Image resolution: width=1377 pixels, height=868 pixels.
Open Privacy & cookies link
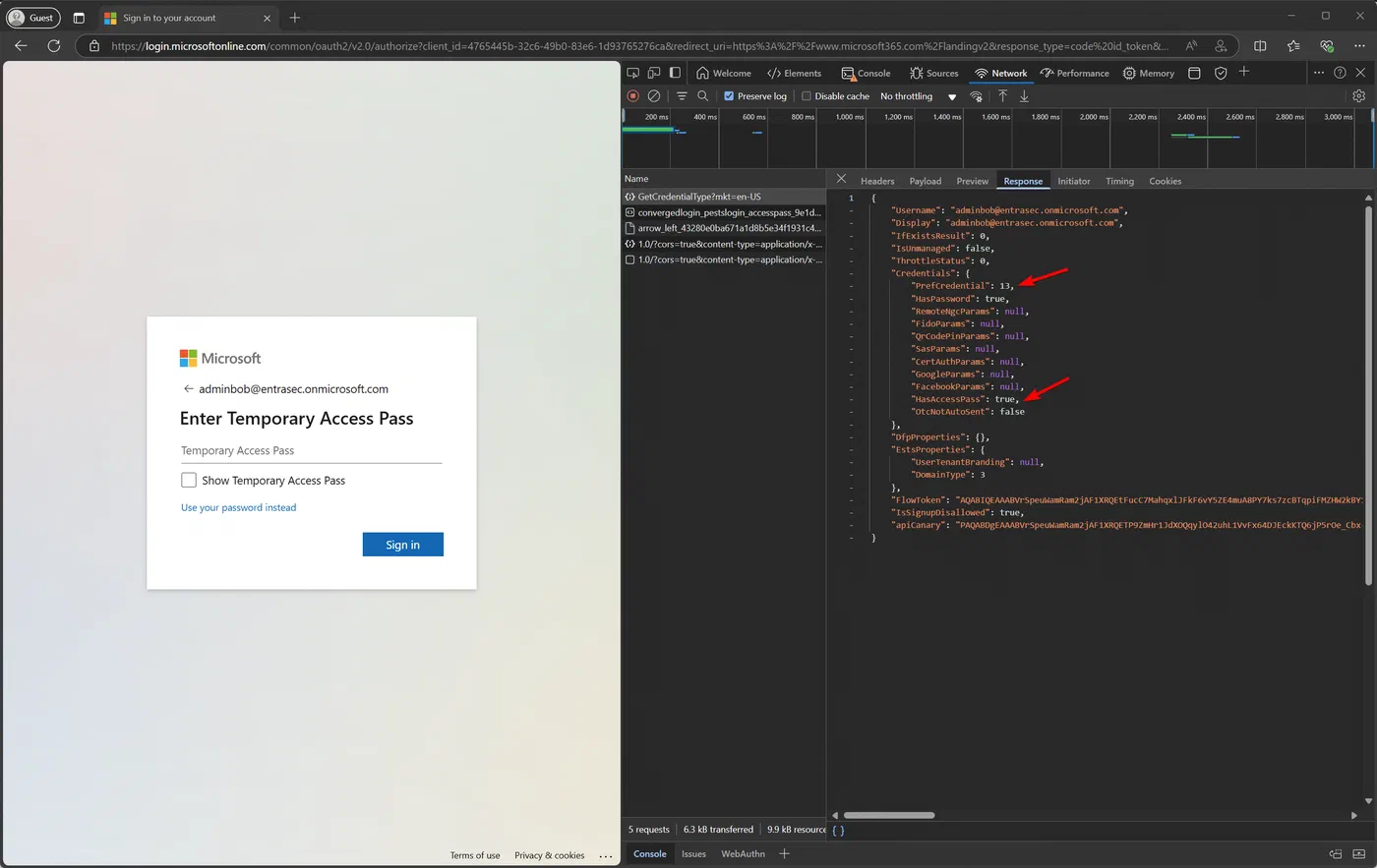pos(549,855)
